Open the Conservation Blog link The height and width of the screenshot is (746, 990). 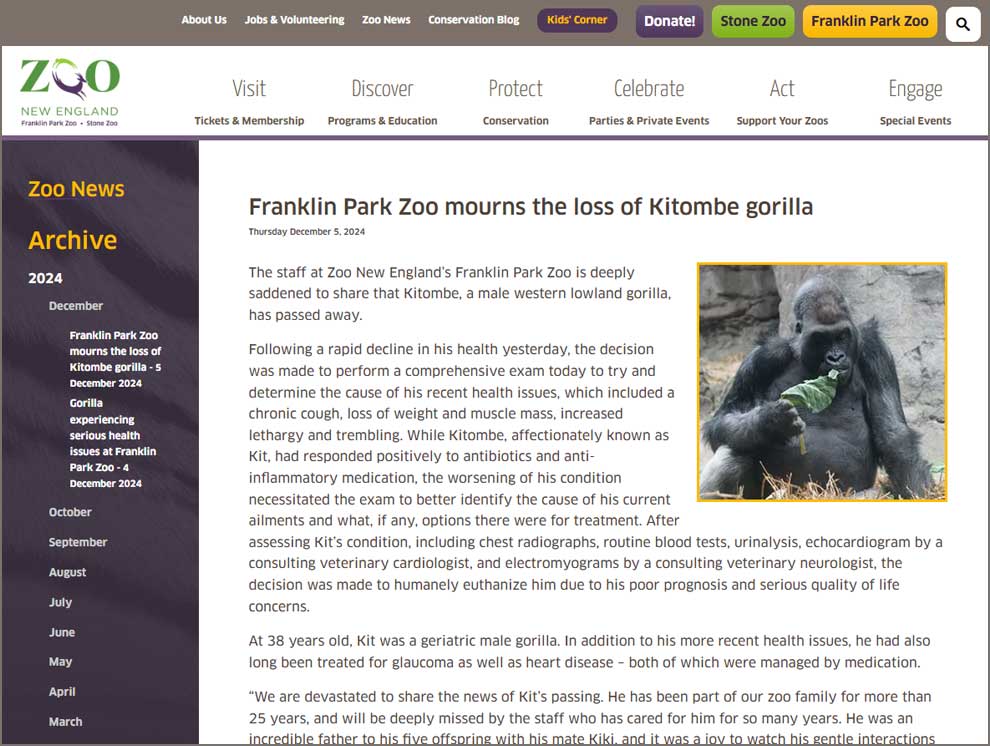point(473,20)
